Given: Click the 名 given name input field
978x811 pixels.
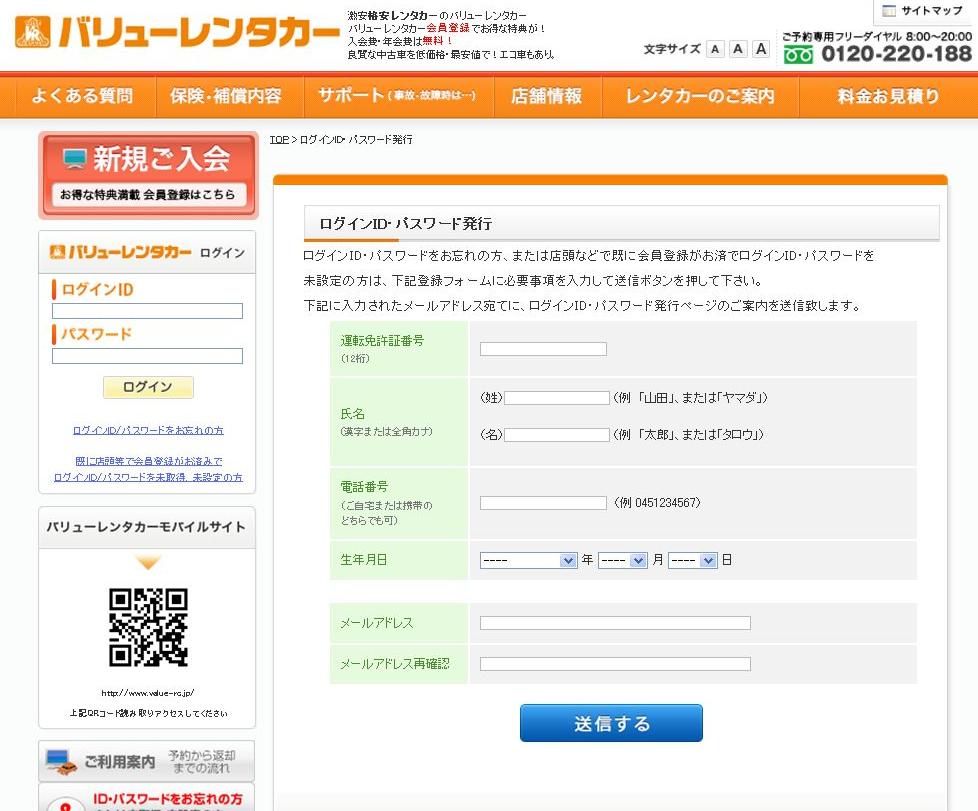Looking at the screenshot, I should tap(556, 435).
